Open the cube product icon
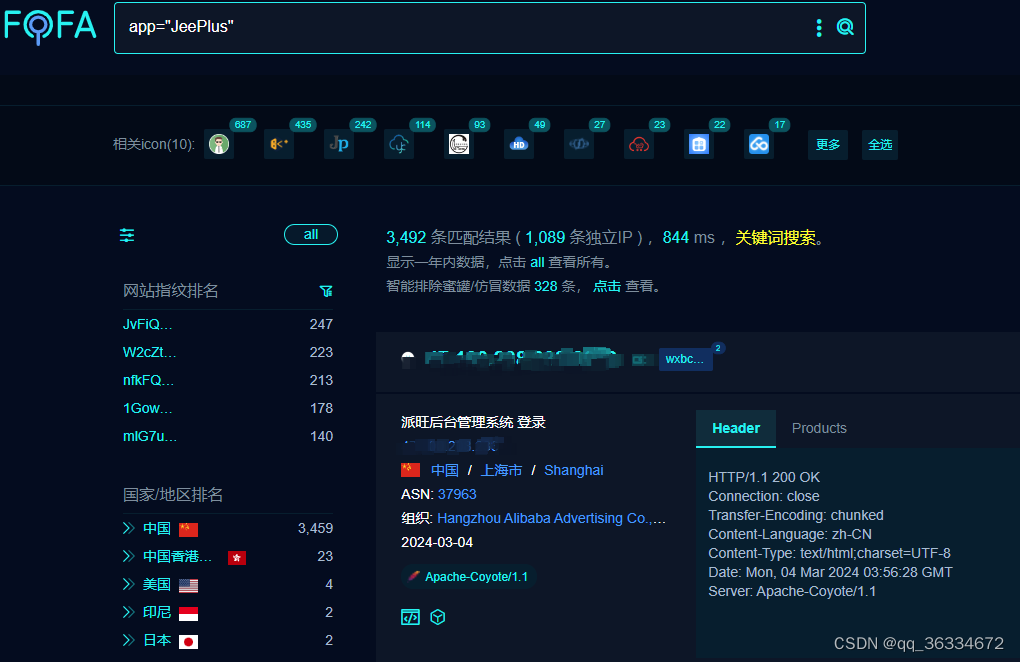The width and height of the screenshot is (1020, 662). (438, 617)
